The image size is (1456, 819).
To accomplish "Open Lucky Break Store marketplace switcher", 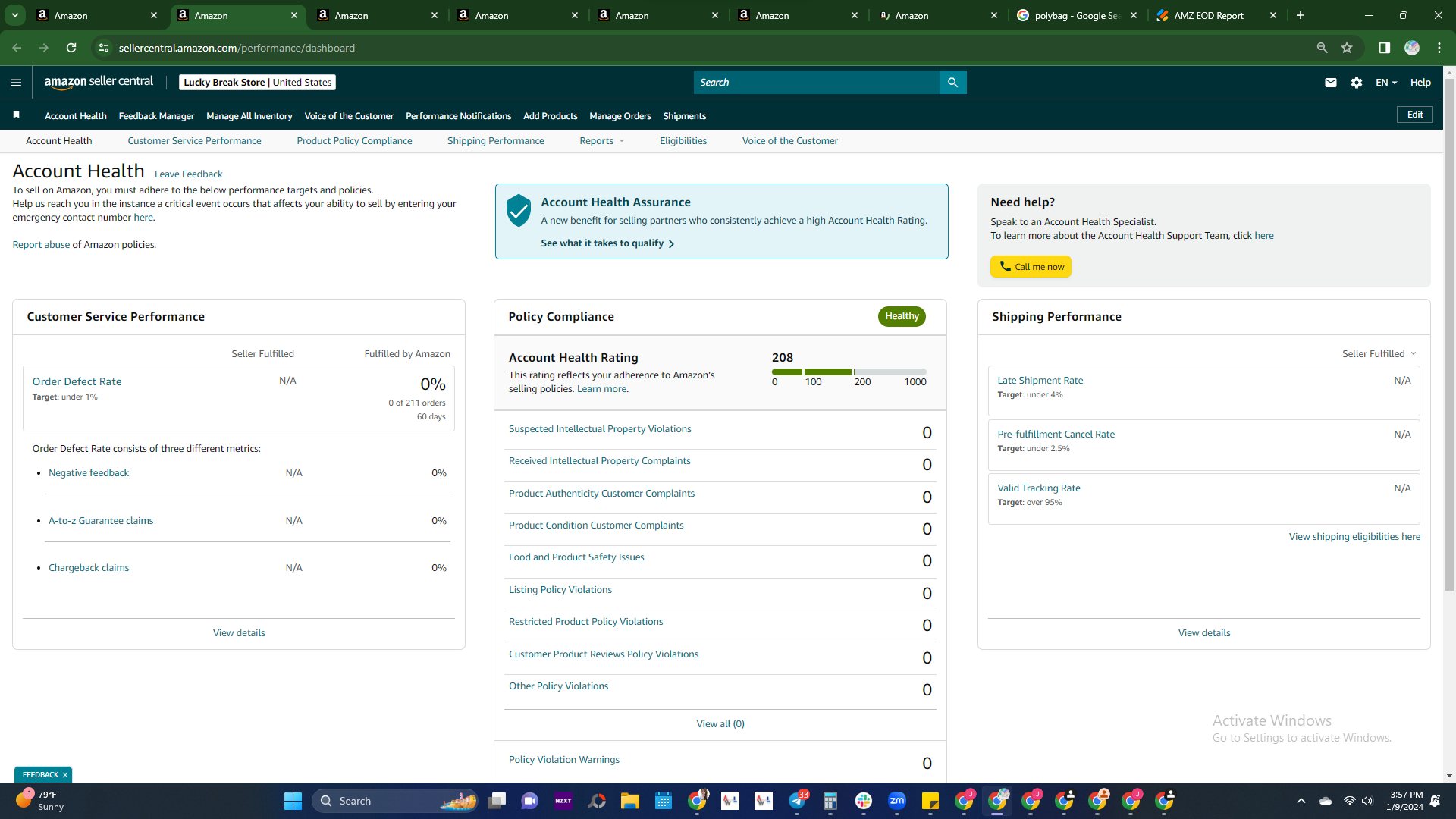I will point(257,83).
